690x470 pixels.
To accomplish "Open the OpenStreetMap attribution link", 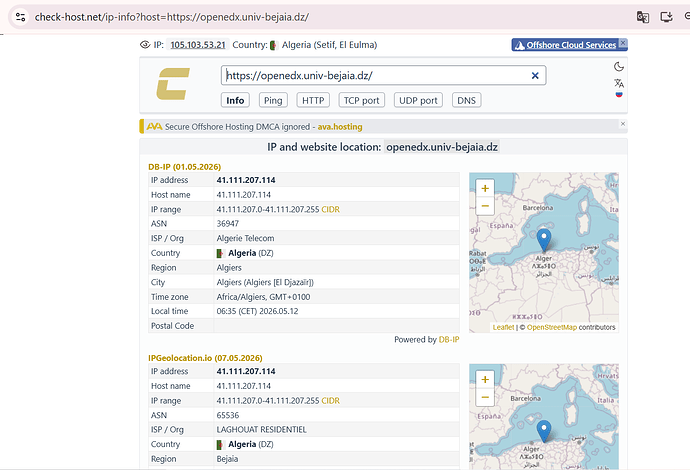I will (551, 327).
